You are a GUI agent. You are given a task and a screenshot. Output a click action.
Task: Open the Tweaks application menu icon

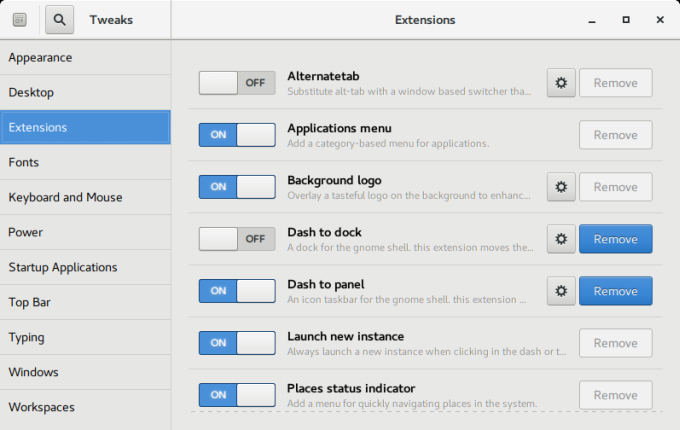point(20,19)
